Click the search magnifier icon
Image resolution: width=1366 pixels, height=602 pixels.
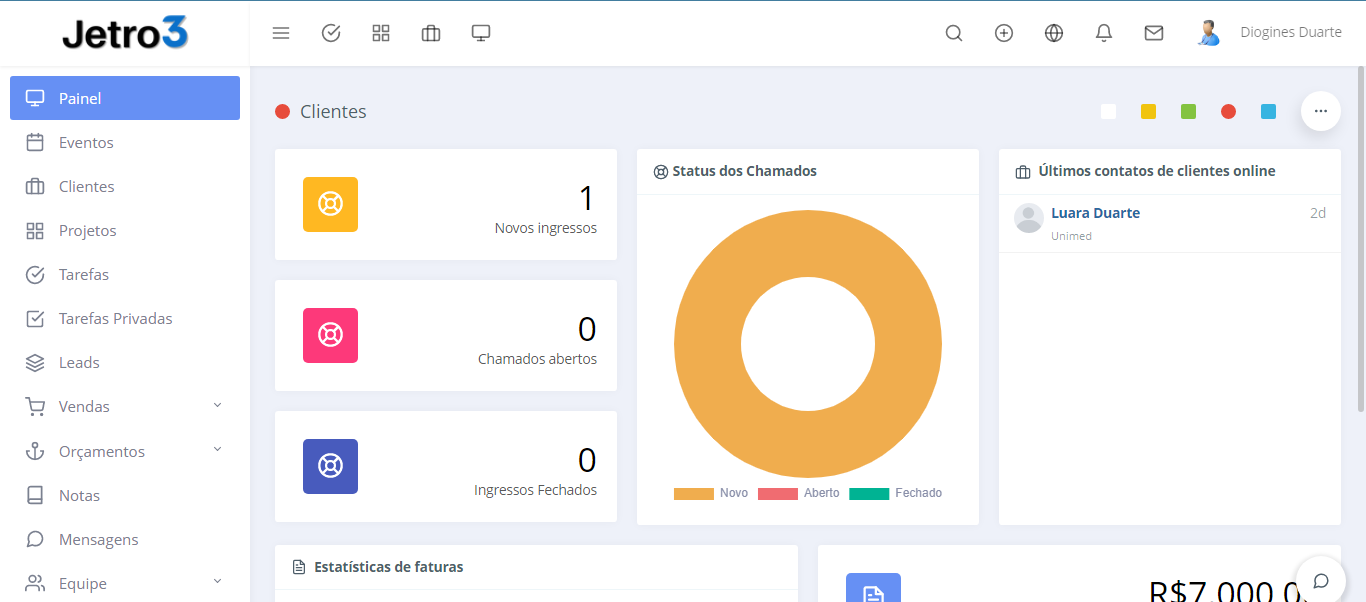[x=954, y=33]
